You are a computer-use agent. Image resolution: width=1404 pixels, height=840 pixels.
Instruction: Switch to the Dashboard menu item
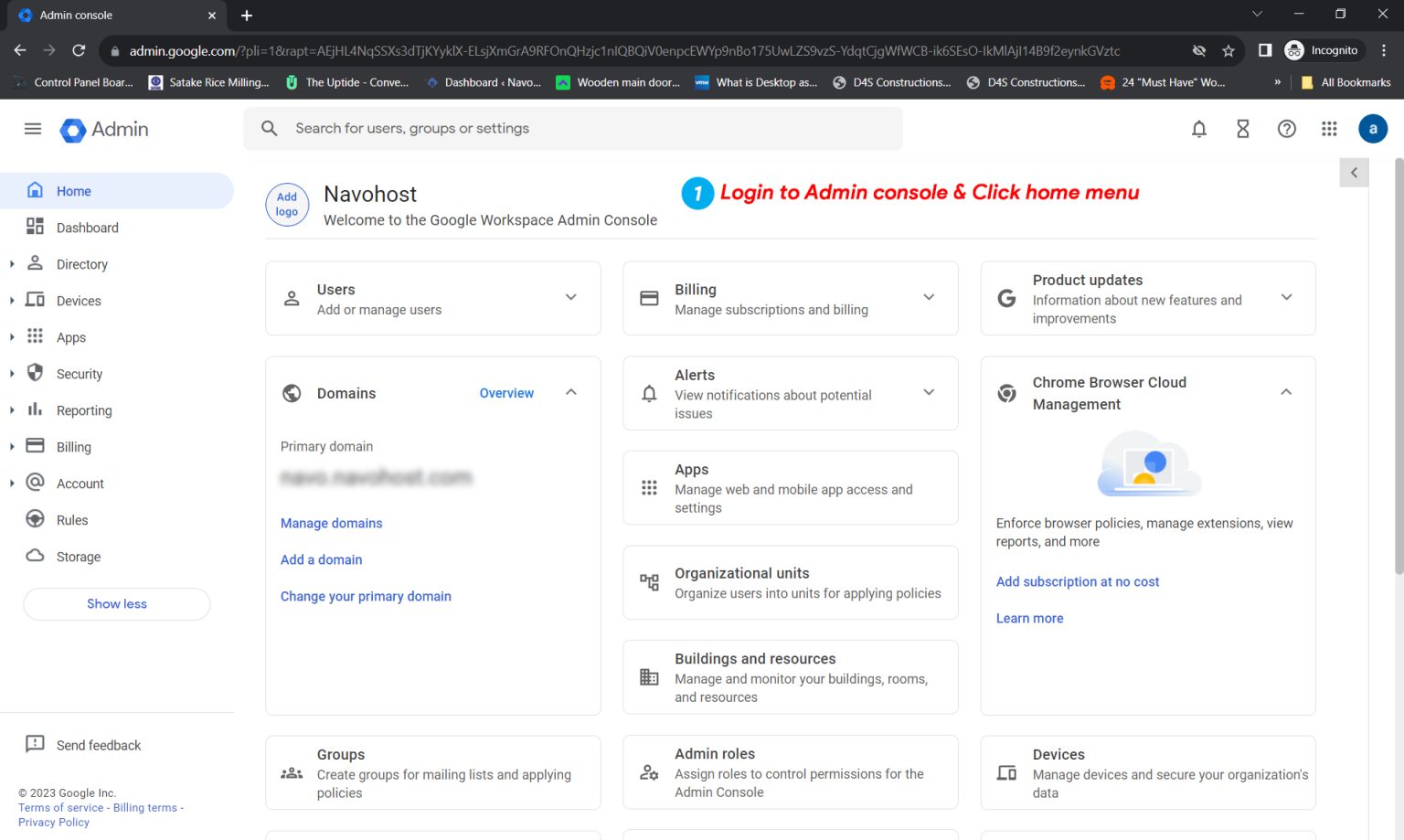[87, 227]
